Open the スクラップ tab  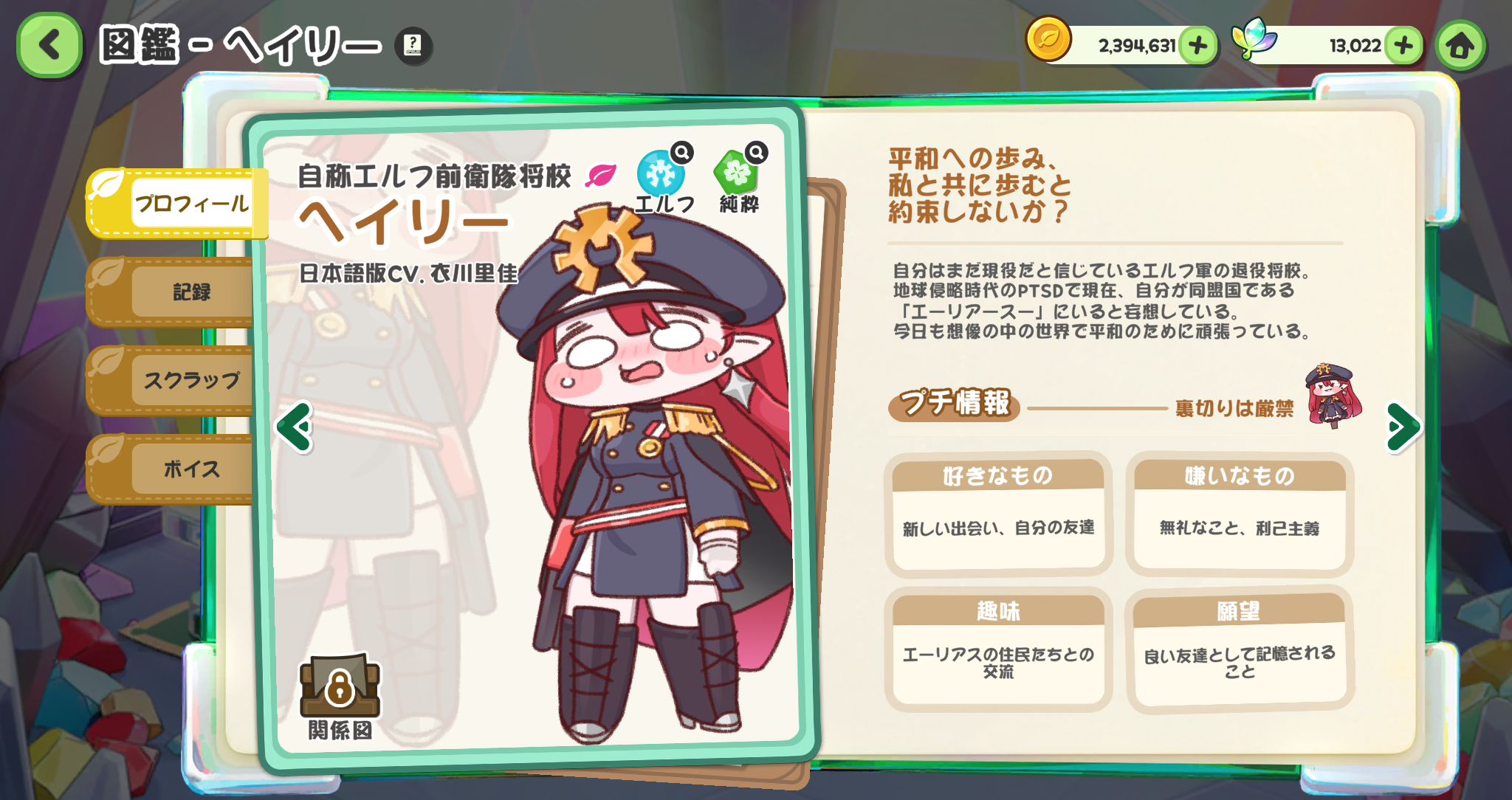click(x=171, y=381)
